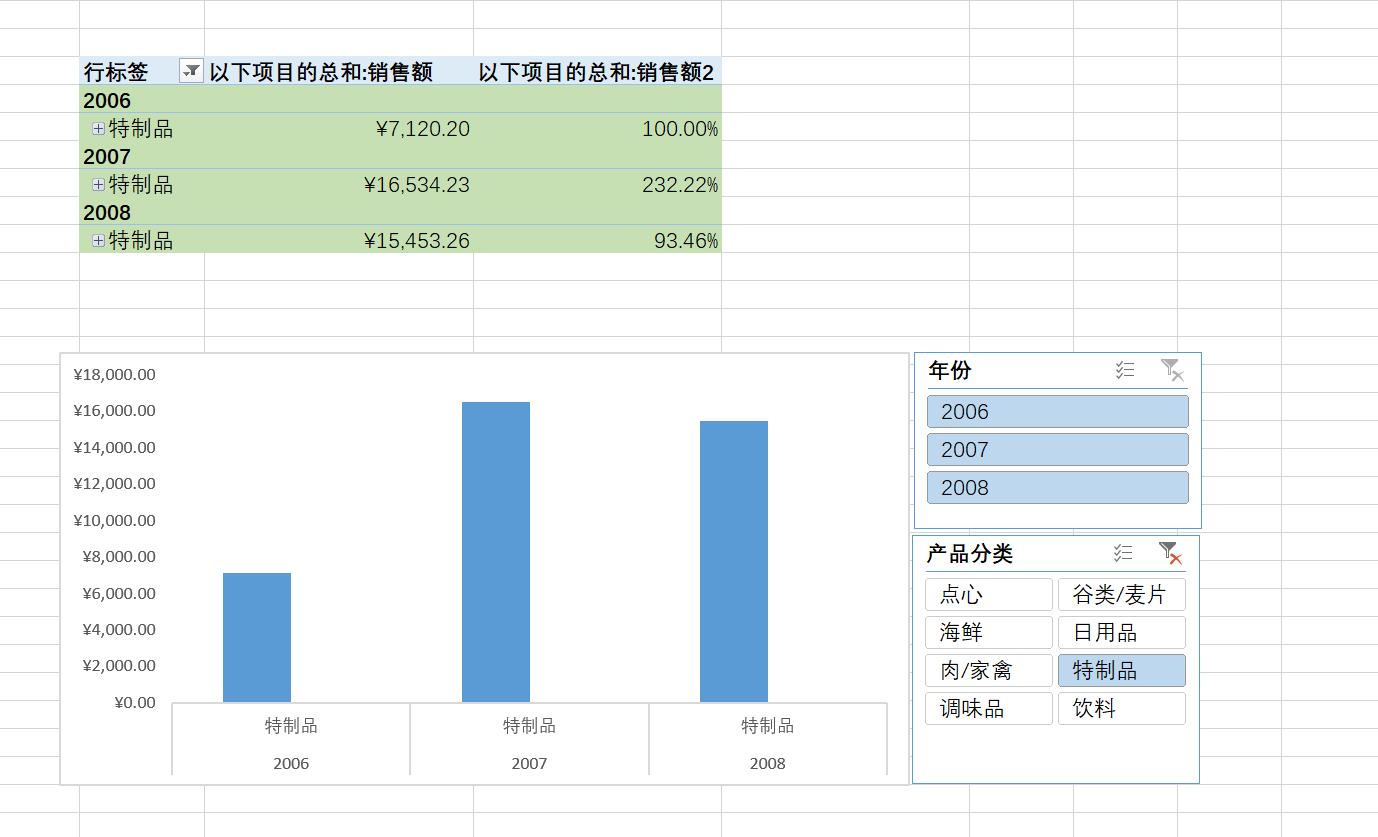Click the 100.00% percentage cell
The height and width of the screenshot is (837, 1378).
[680, 128]
